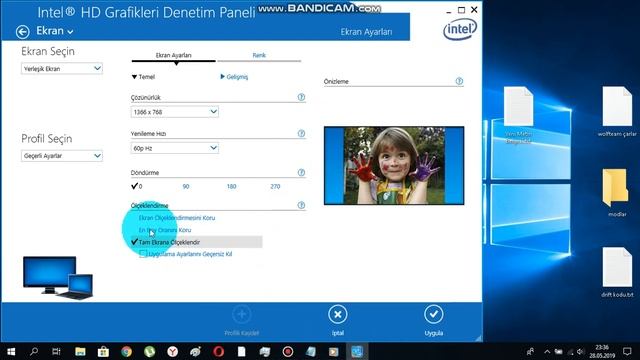Open the Çözünürlük resolution dropdown
Viewport: 640px width, 360px height.
coord(174,112)
